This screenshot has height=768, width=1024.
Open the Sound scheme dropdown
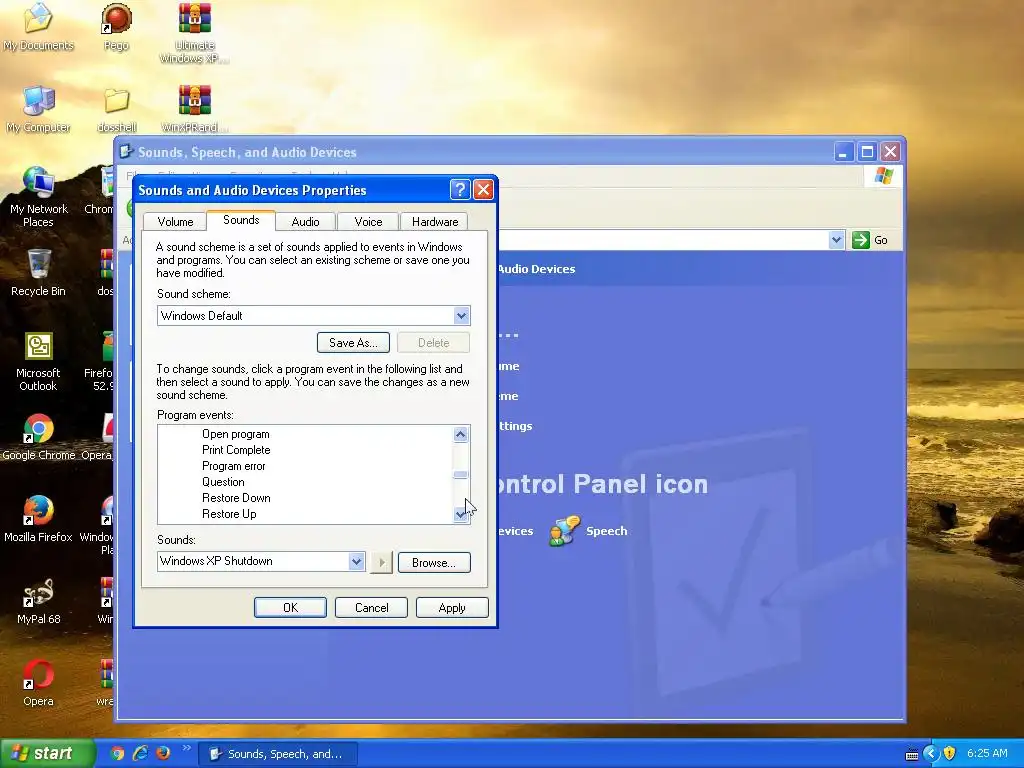pyautogui.click(x=461, y=316)
